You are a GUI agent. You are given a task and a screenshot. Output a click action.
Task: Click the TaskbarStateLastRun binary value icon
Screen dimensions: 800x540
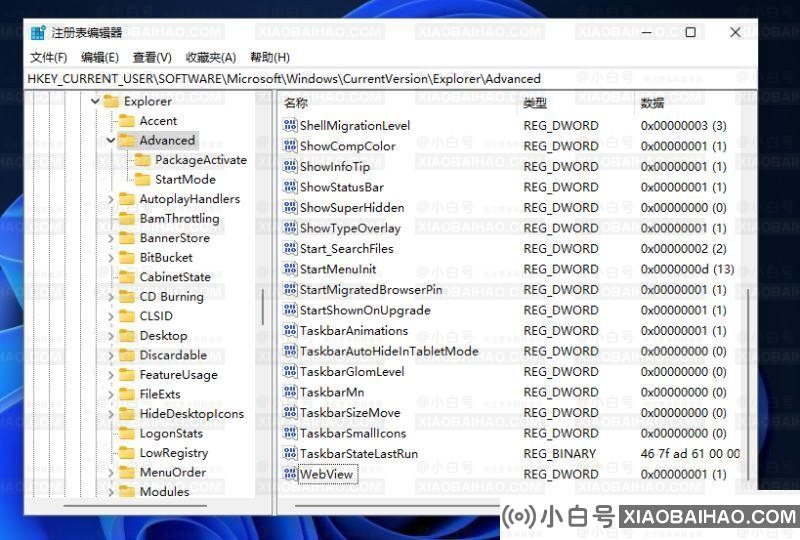coord(290,453)
